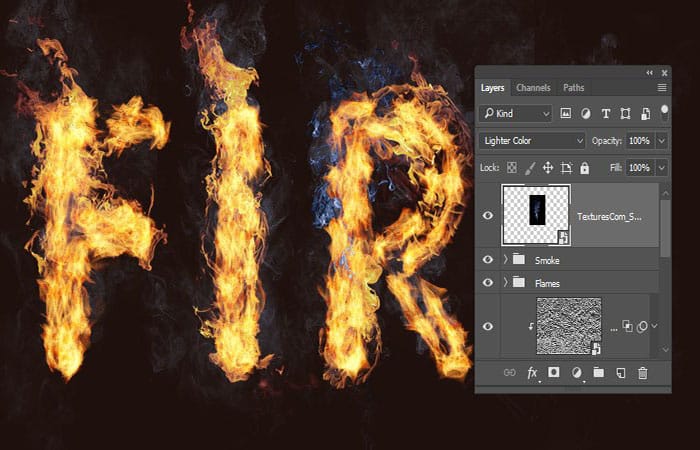This screenshot has height=450, width=700.
Task: Switch to the Paths tab
Action: [x=574, y=88]
